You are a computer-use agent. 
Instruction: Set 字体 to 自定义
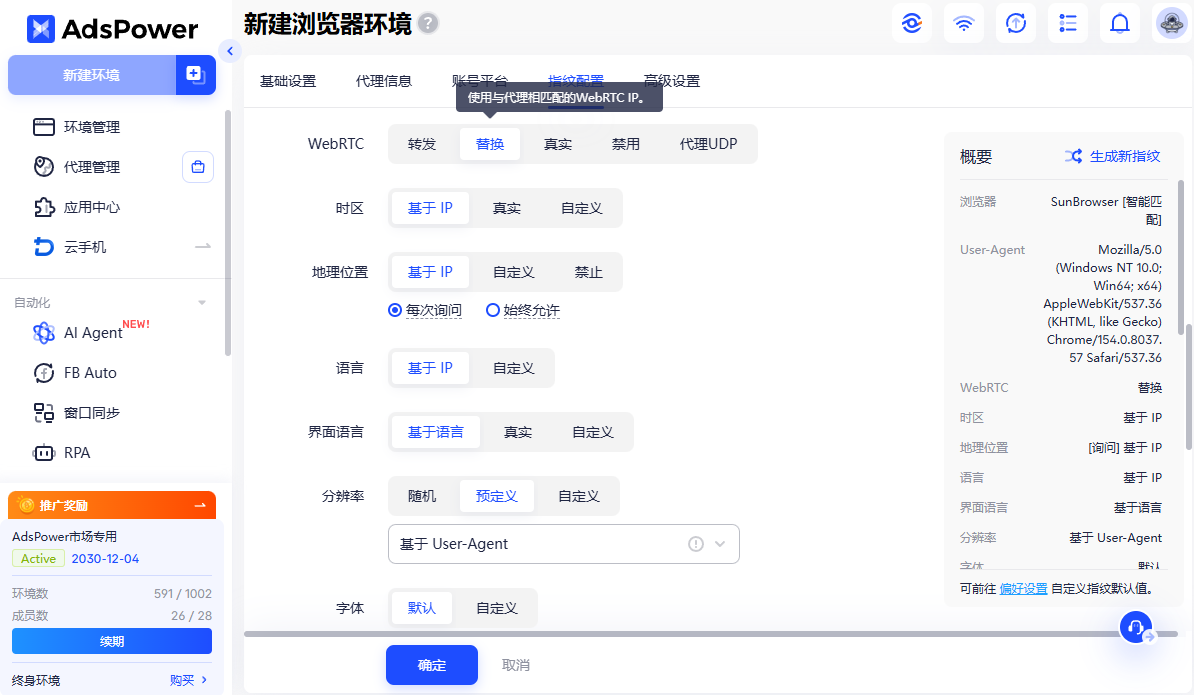(496, 608)
